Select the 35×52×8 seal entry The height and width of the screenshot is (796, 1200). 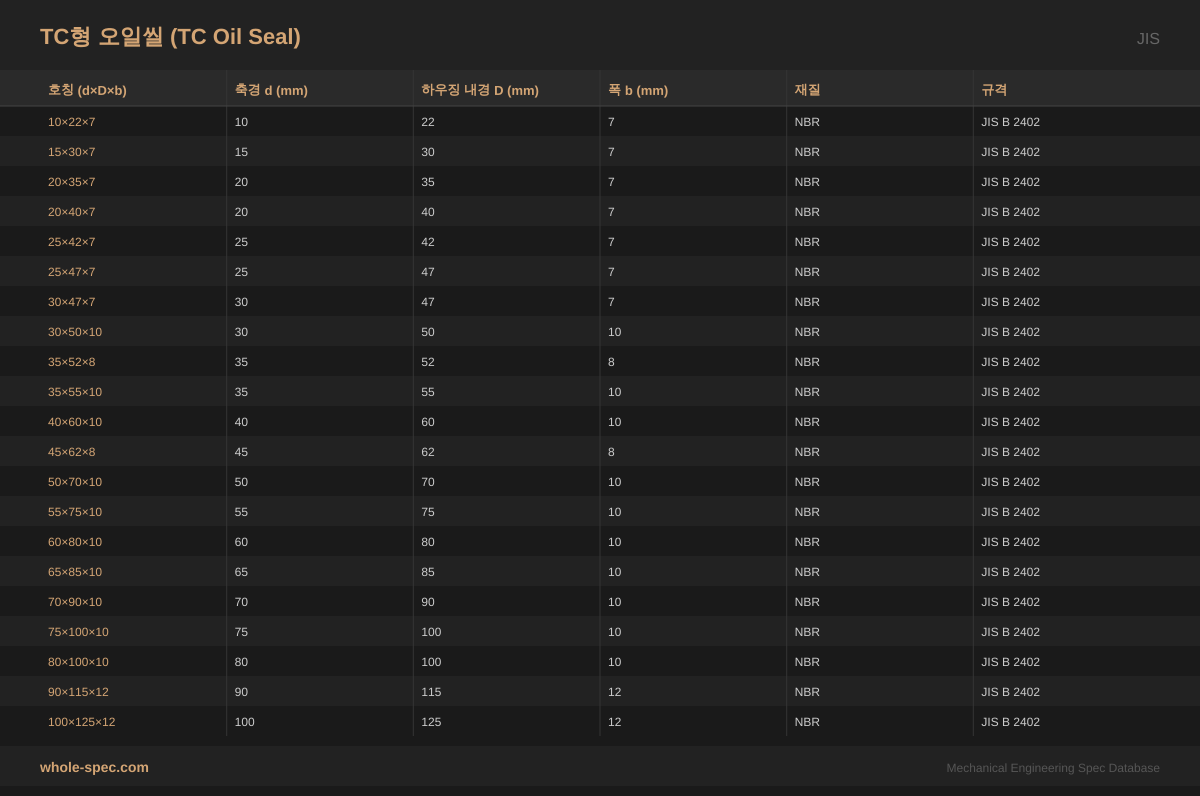[72, 362]
